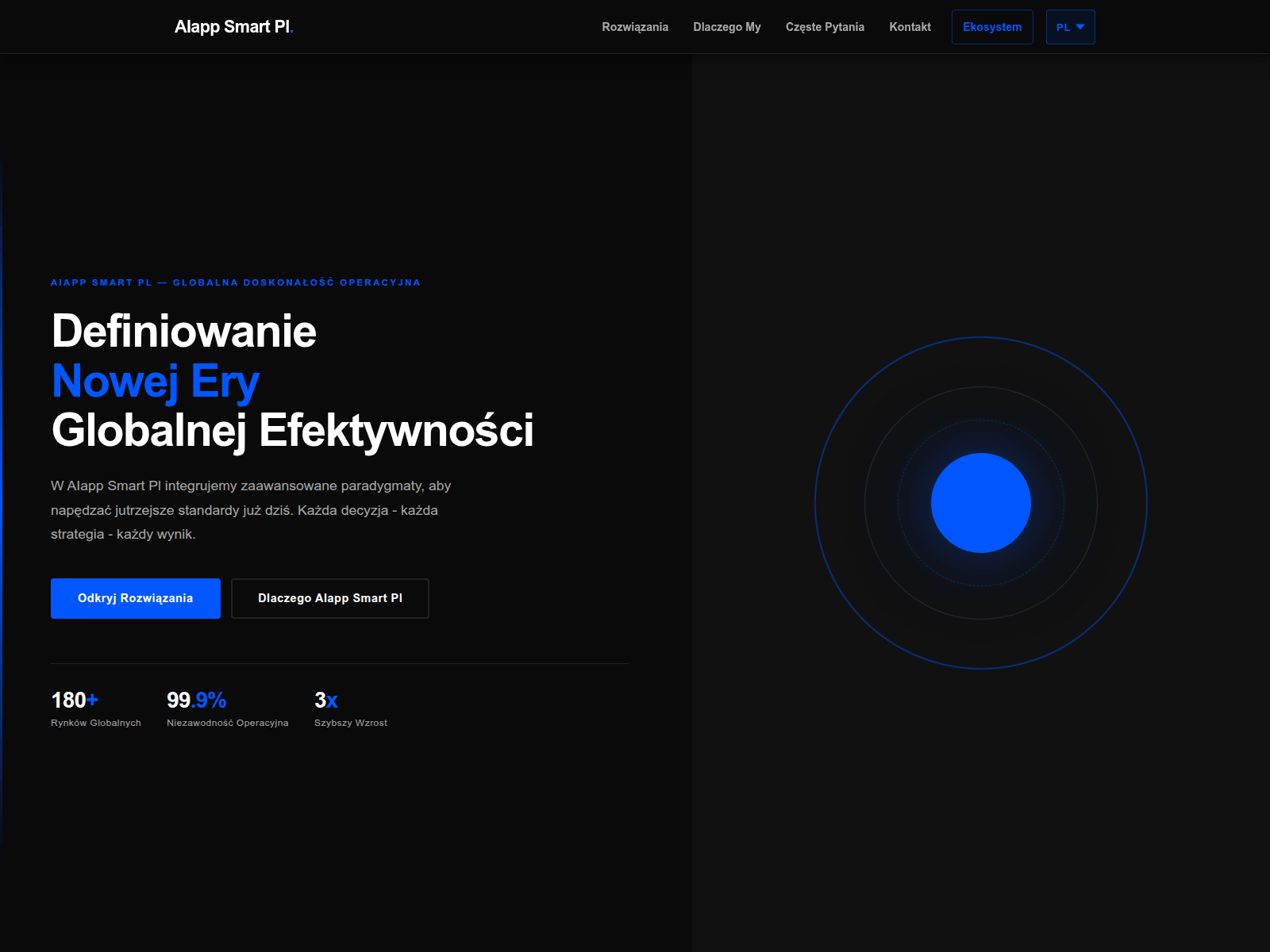The image size is (1270, 952).
Task: Click the Odkryj Rozwiązania button
Action: coord(136,598)
